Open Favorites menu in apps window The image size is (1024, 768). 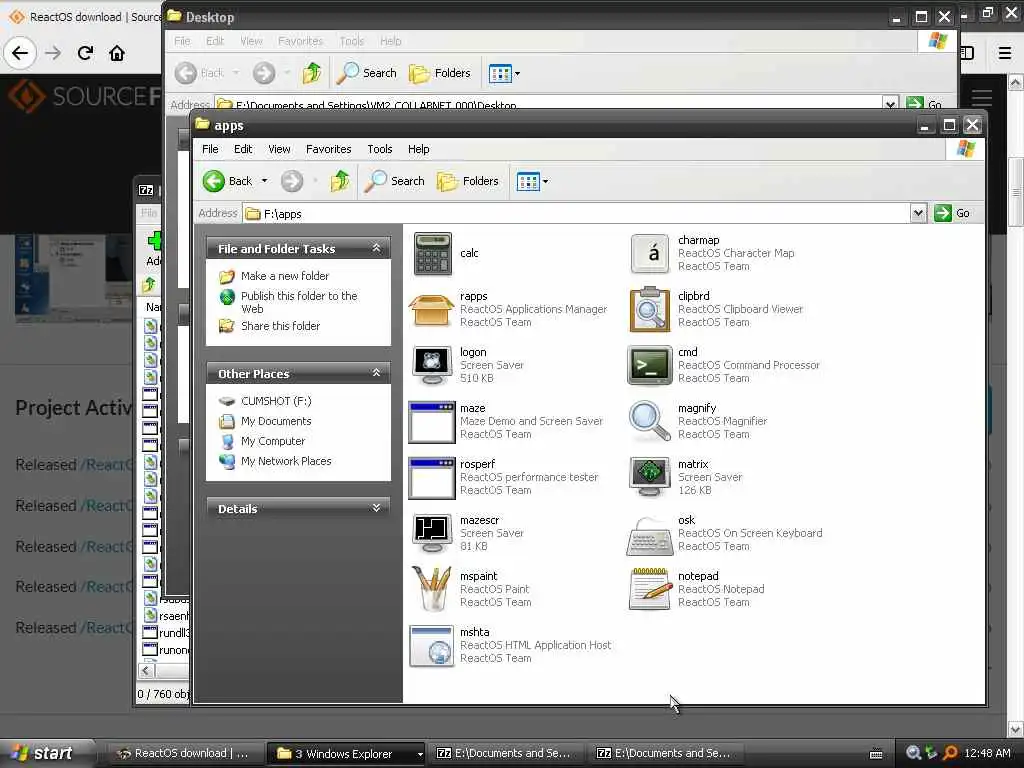pos(328,150)
